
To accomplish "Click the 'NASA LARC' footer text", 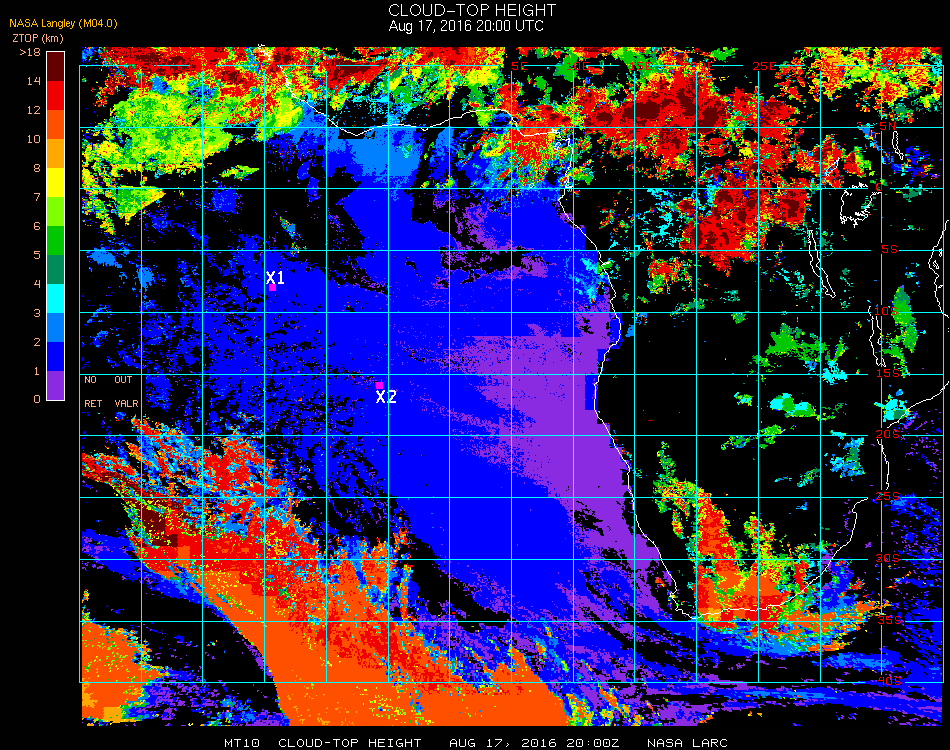I will click(687, 743).
